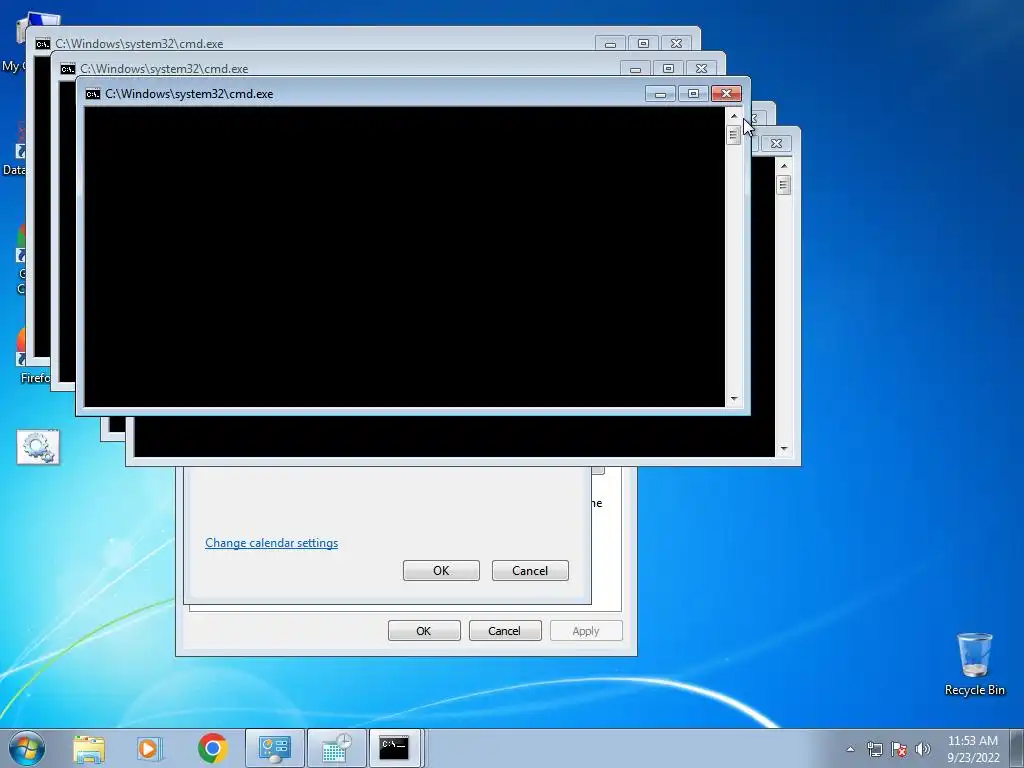Screen dimensions: 1024x768
Task: Click Show desktop button at taskbar end
Action: point(1017,748)
